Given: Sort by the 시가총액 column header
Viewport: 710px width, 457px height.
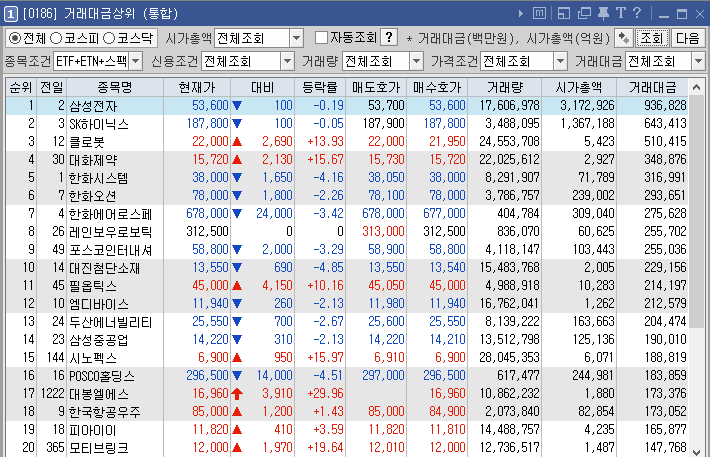Looking at the screenshot, I should (x=579, y=87).
